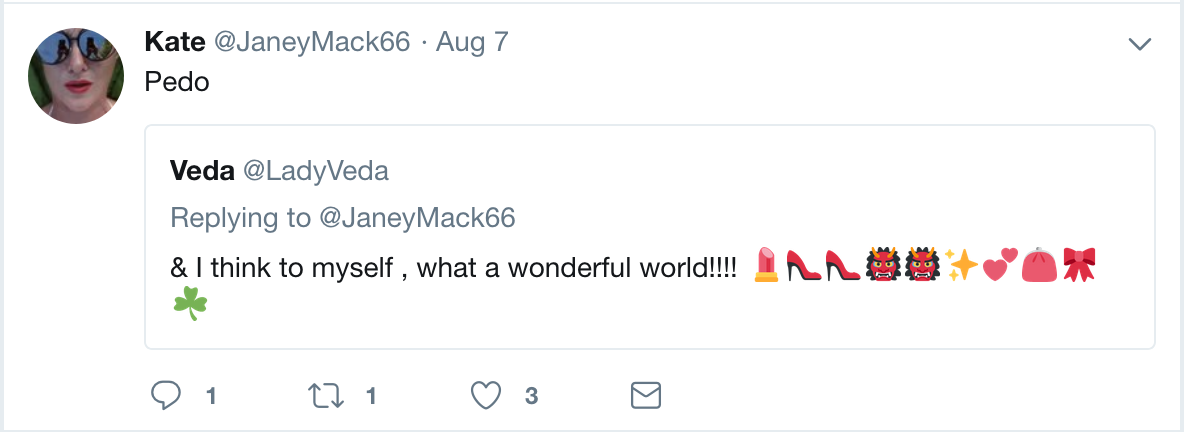Click the @LadyVeda handle in quoted tweet
1184x432 pixels.
(x=316, y=171)
